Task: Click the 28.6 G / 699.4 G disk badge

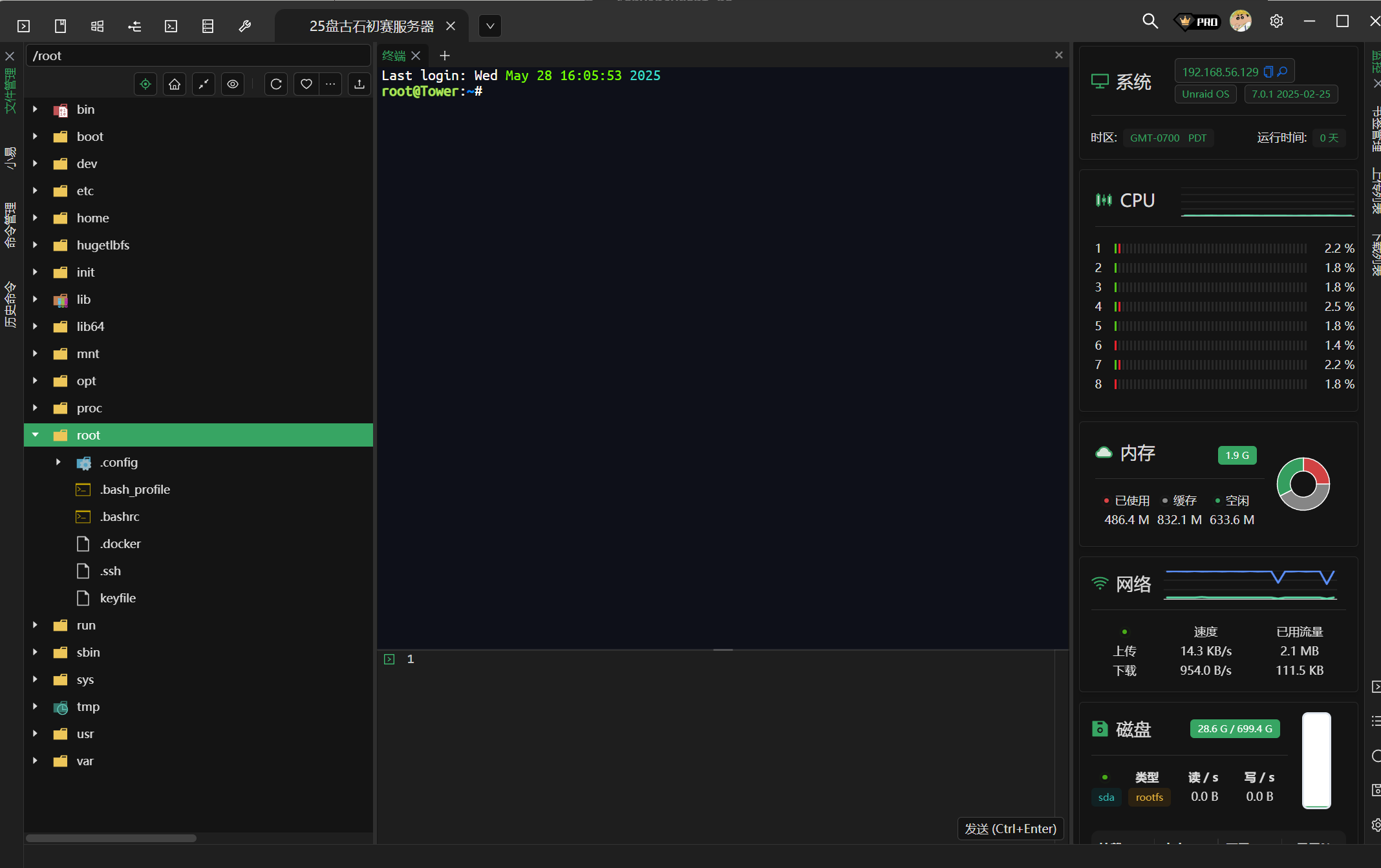Action: coord(1234,728)
